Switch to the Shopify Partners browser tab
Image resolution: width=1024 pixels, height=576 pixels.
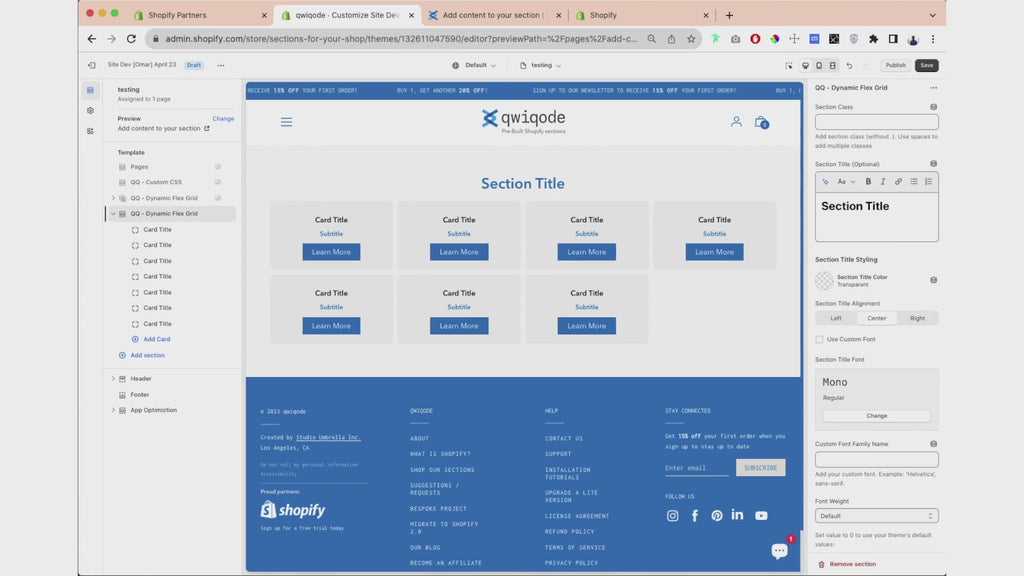pyautogui.click(x=176, y=15)
